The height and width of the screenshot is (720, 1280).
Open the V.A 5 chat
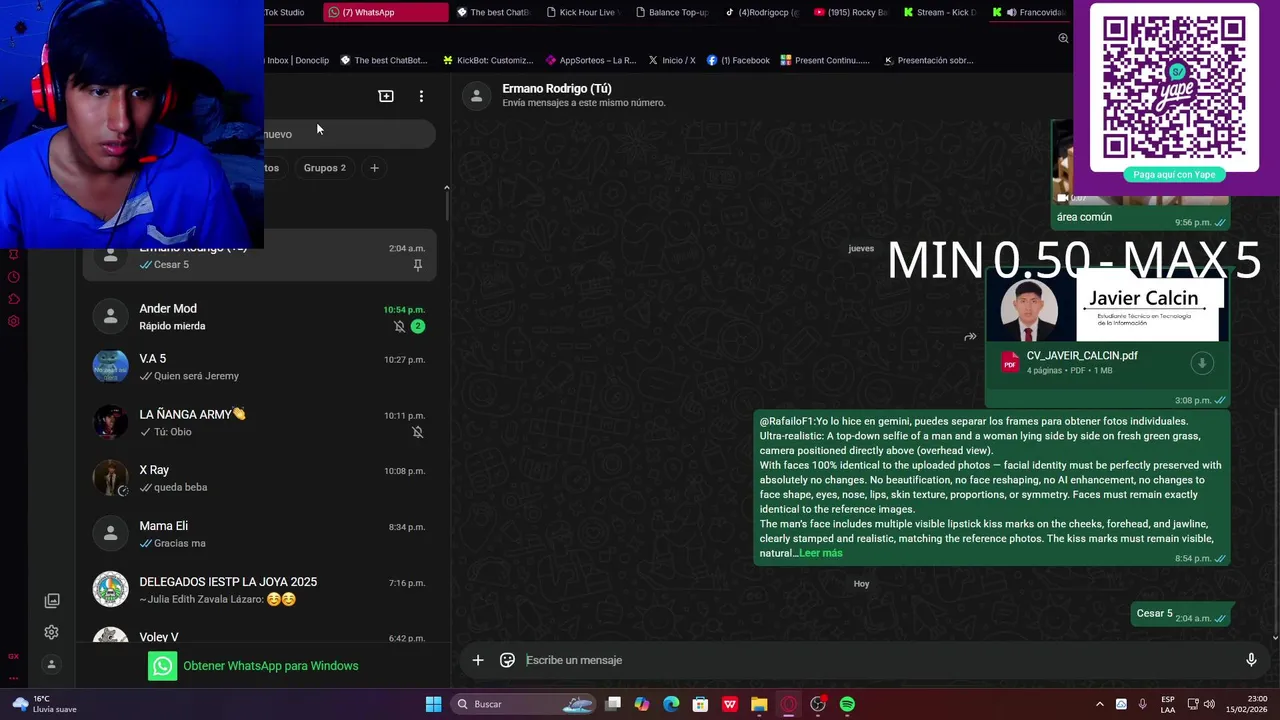coord(259,367)
